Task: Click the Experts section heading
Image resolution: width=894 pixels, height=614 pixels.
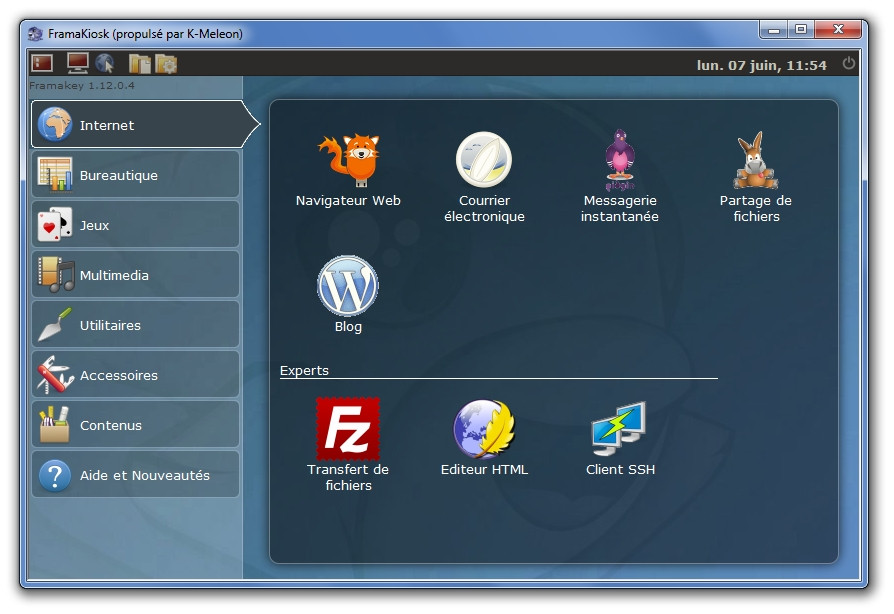Action: 304,371
